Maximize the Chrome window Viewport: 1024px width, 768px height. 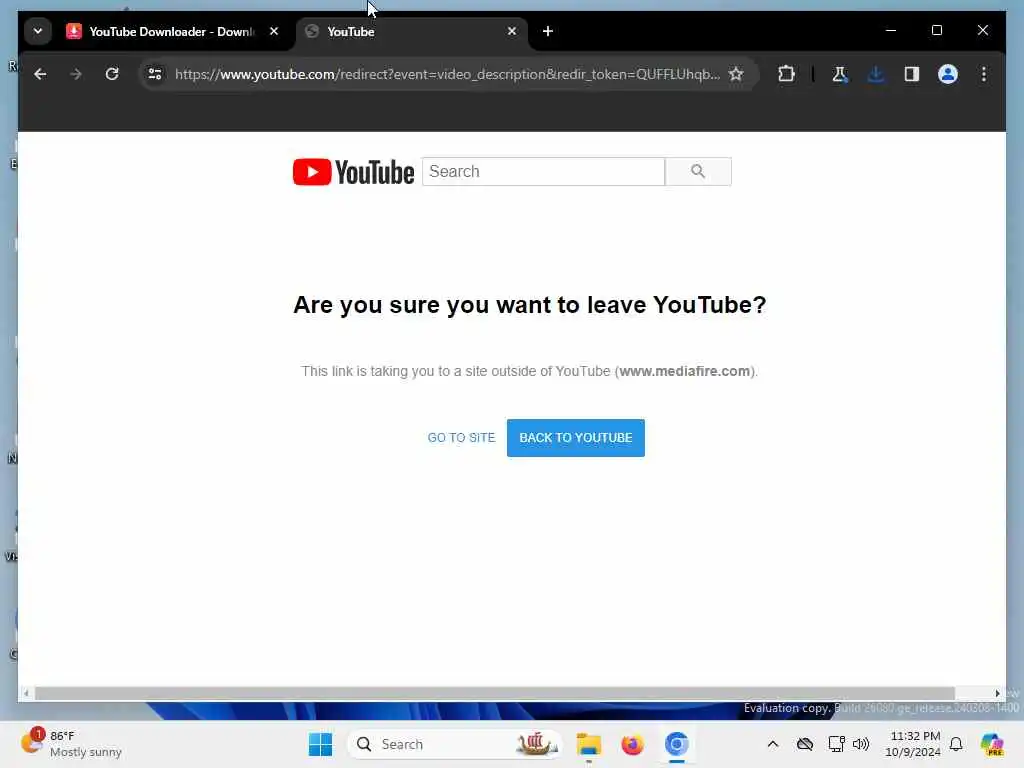tap(936, 31)
